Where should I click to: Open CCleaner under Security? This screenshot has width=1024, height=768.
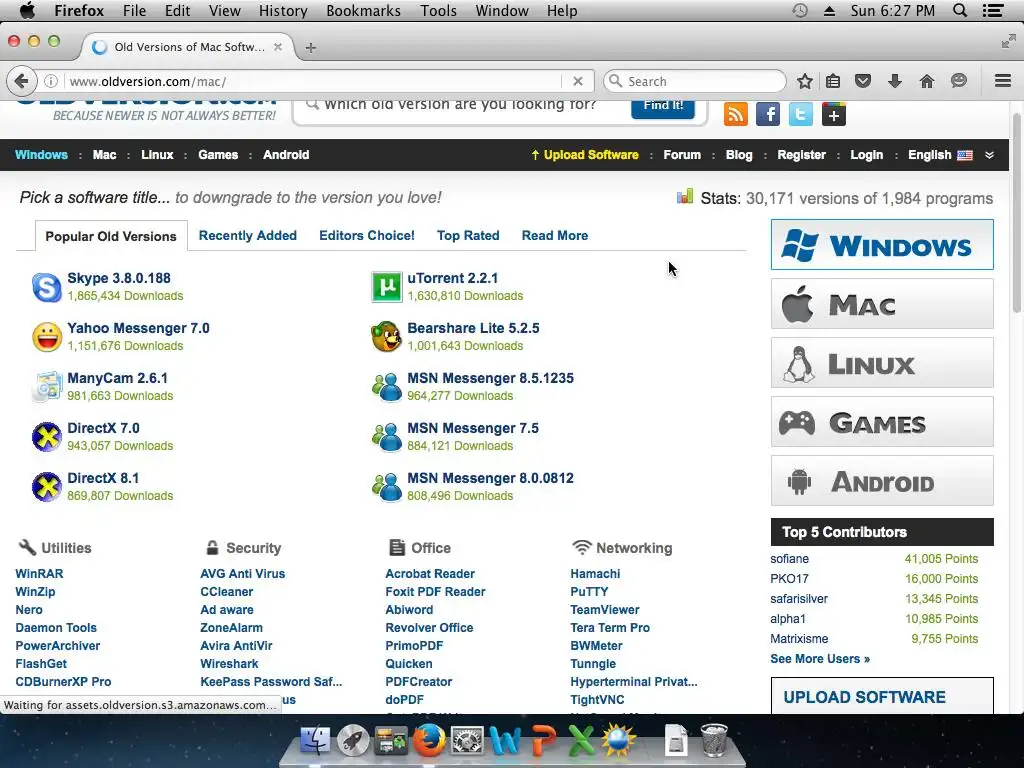[x=227, y=592]
